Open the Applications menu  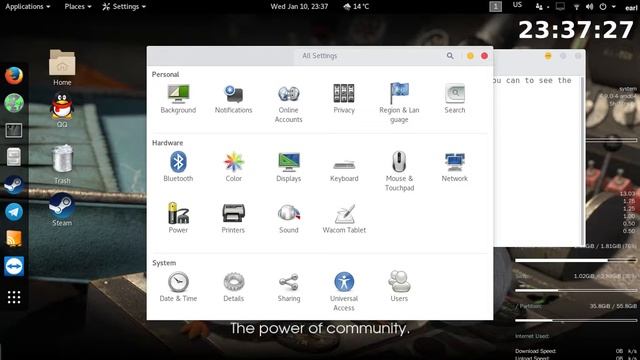[x=27, y=7]
